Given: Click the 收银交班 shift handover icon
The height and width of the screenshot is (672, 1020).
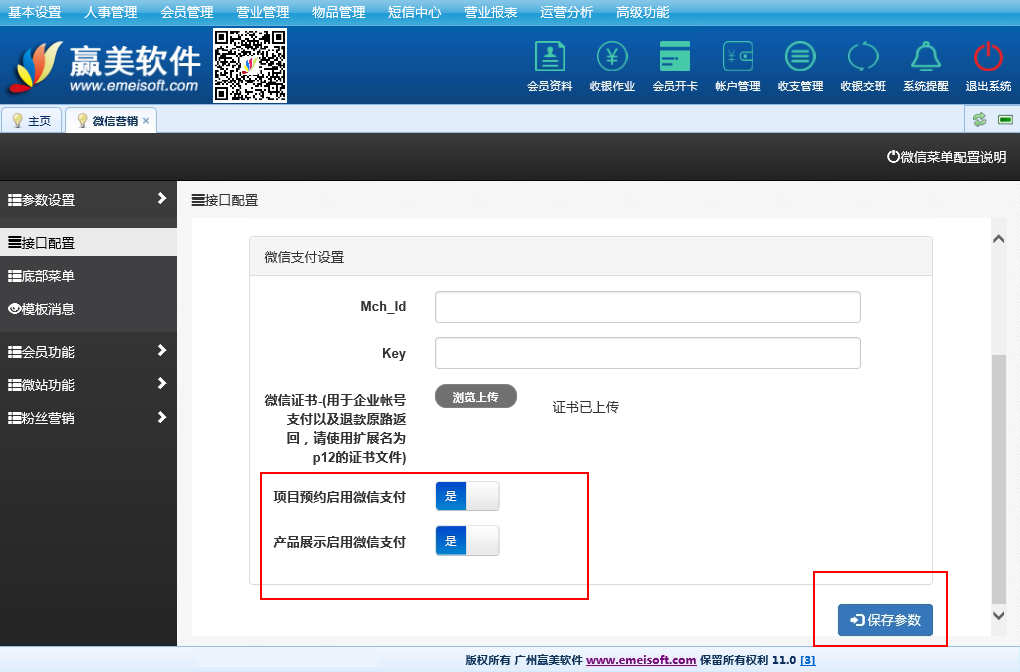Looking at the screenshot, I should (x=862, y=66).
